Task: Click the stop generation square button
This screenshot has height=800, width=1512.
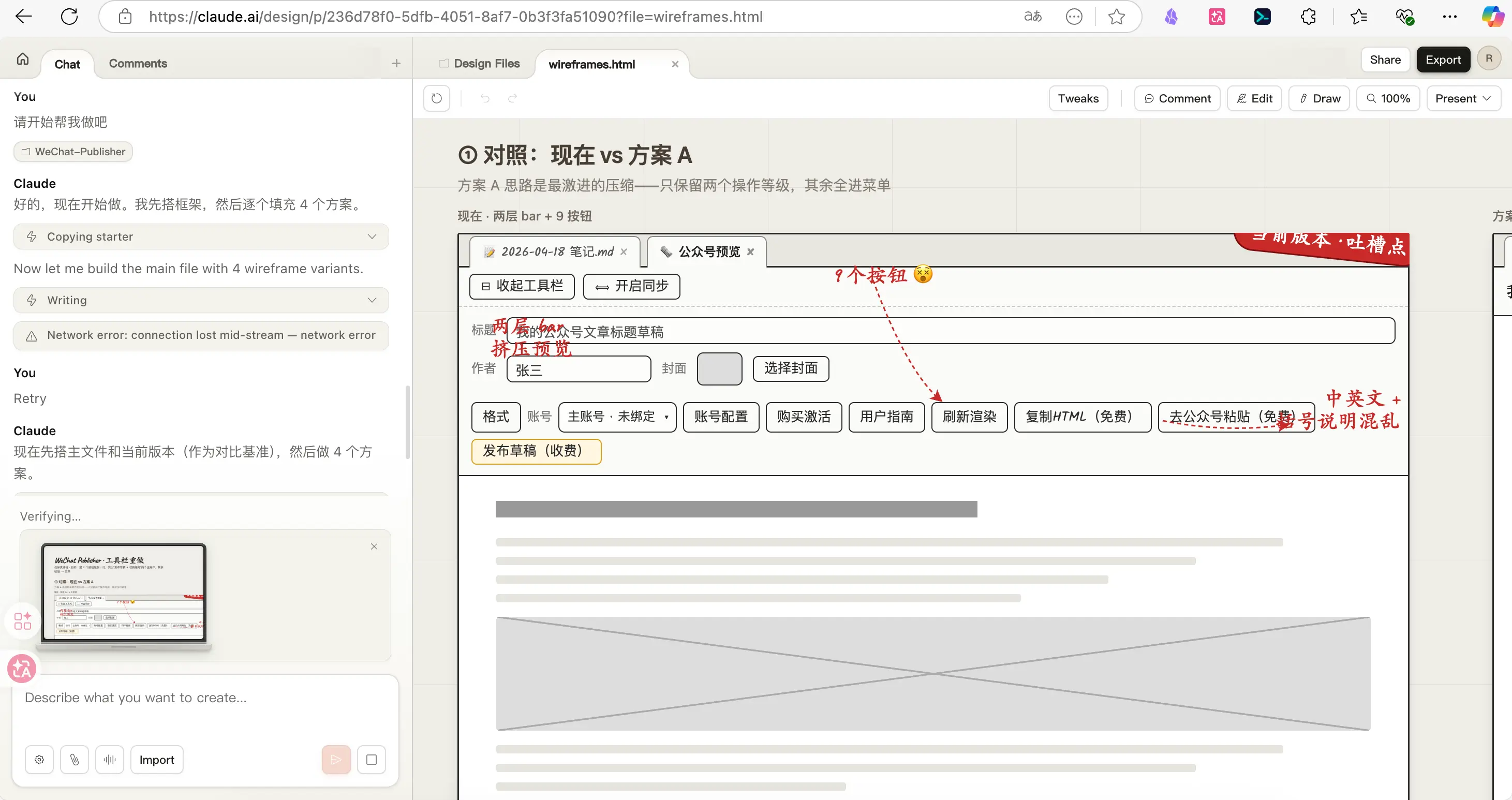Action: click(x=371, y=760)
